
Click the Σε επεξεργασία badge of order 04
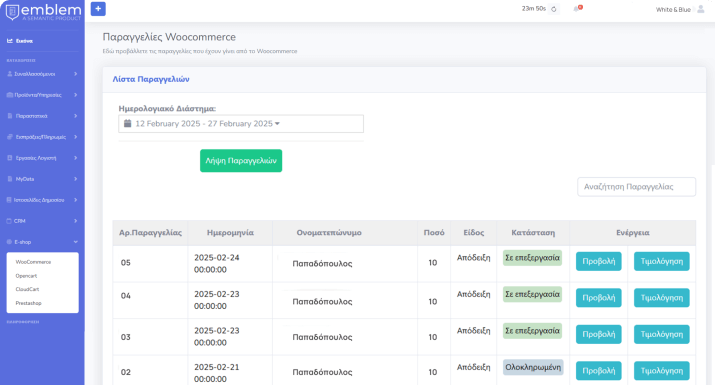click(532, 294)
